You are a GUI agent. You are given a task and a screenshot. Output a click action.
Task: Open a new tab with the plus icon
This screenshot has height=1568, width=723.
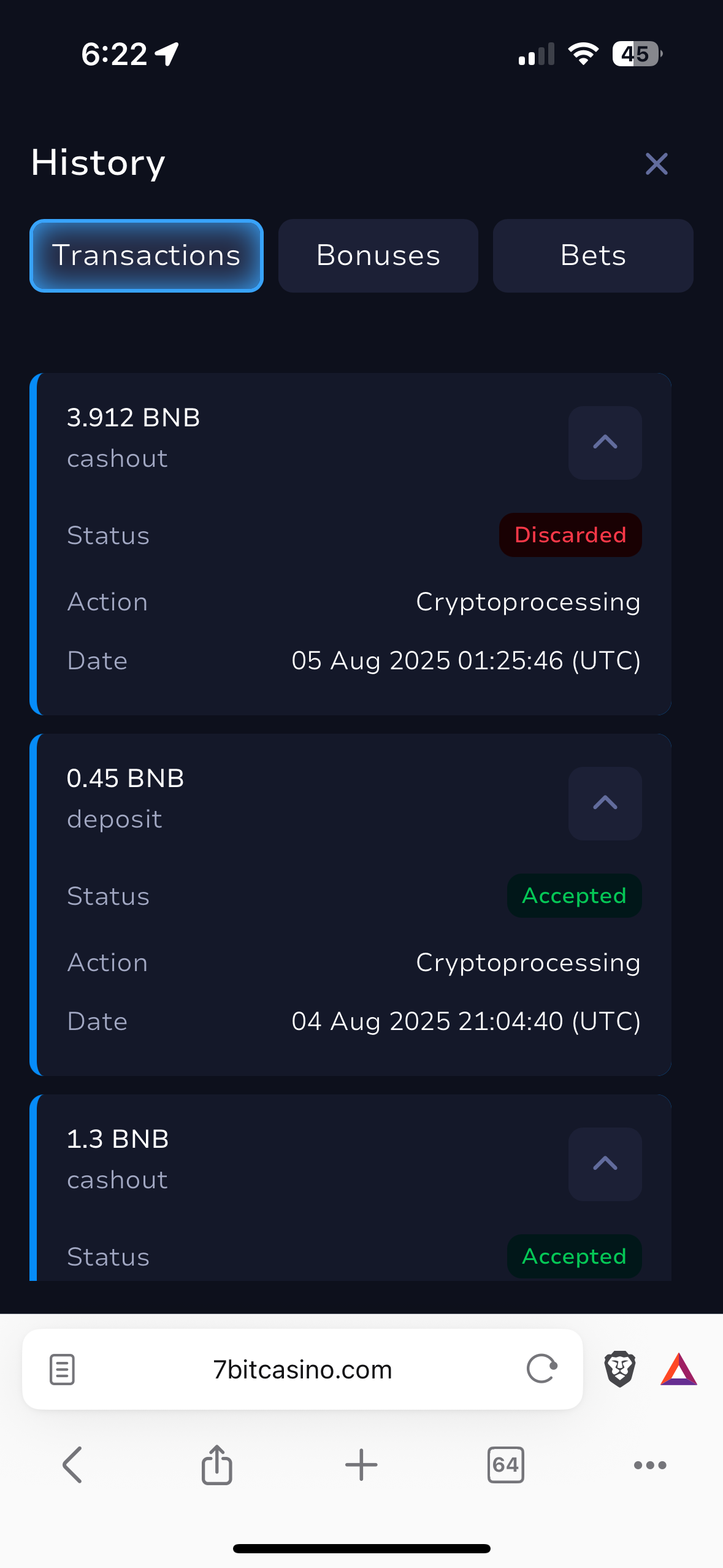pos(361,1465)
